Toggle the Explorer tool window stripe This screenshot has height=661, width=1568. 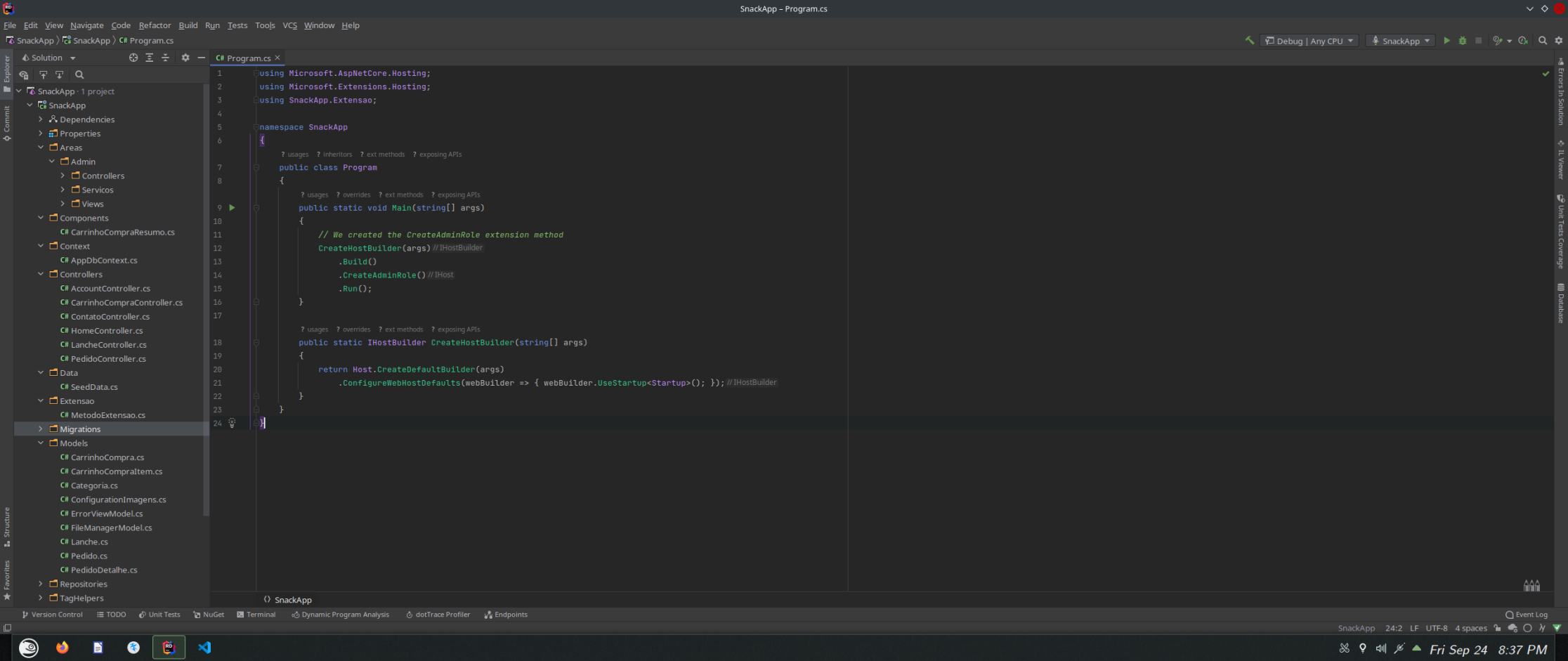(7, 73)
